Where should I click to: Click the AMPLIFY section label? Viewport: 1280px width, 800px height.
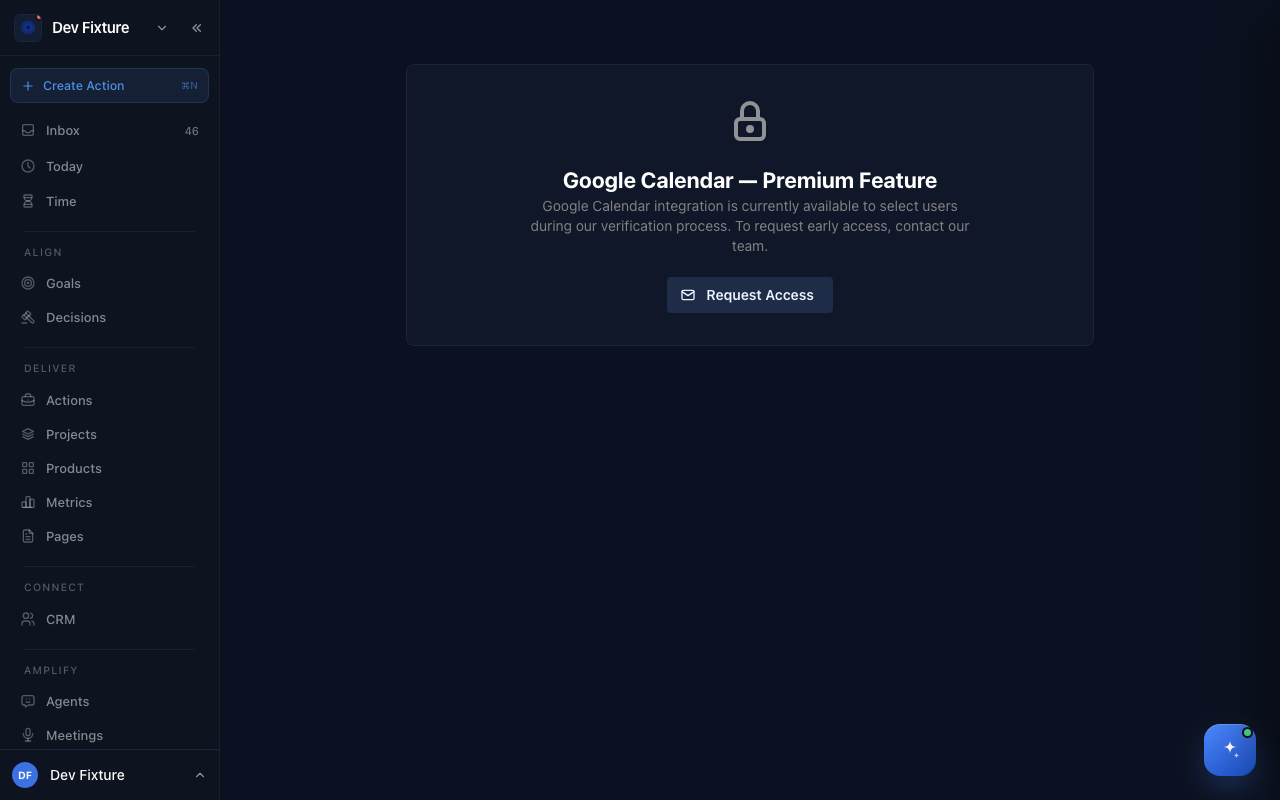click(51, 671)
